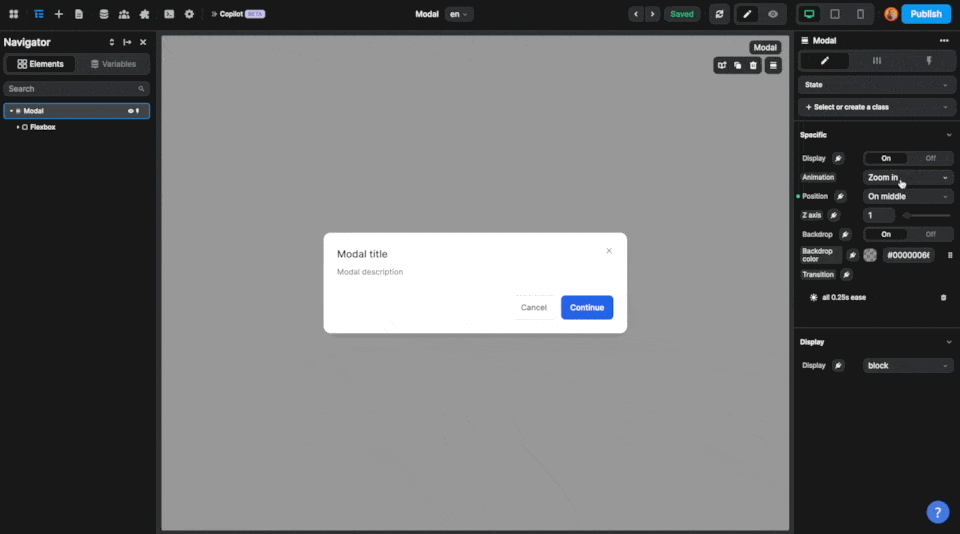The width and height of the screenshot is (960, 534).
Task: Select desktop breakpoint view
Action: click(809, 14)
